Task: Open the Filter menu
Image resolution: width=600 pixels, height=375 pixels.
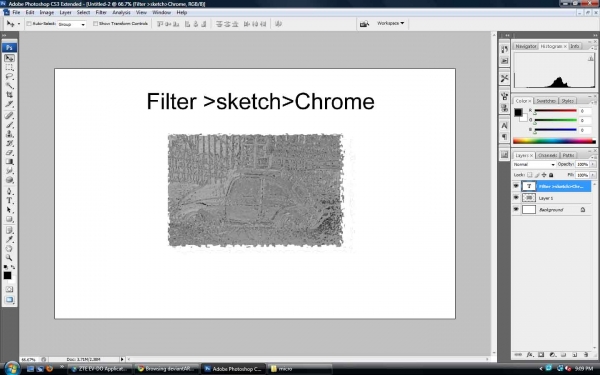Action: click(x=101, y=13)
